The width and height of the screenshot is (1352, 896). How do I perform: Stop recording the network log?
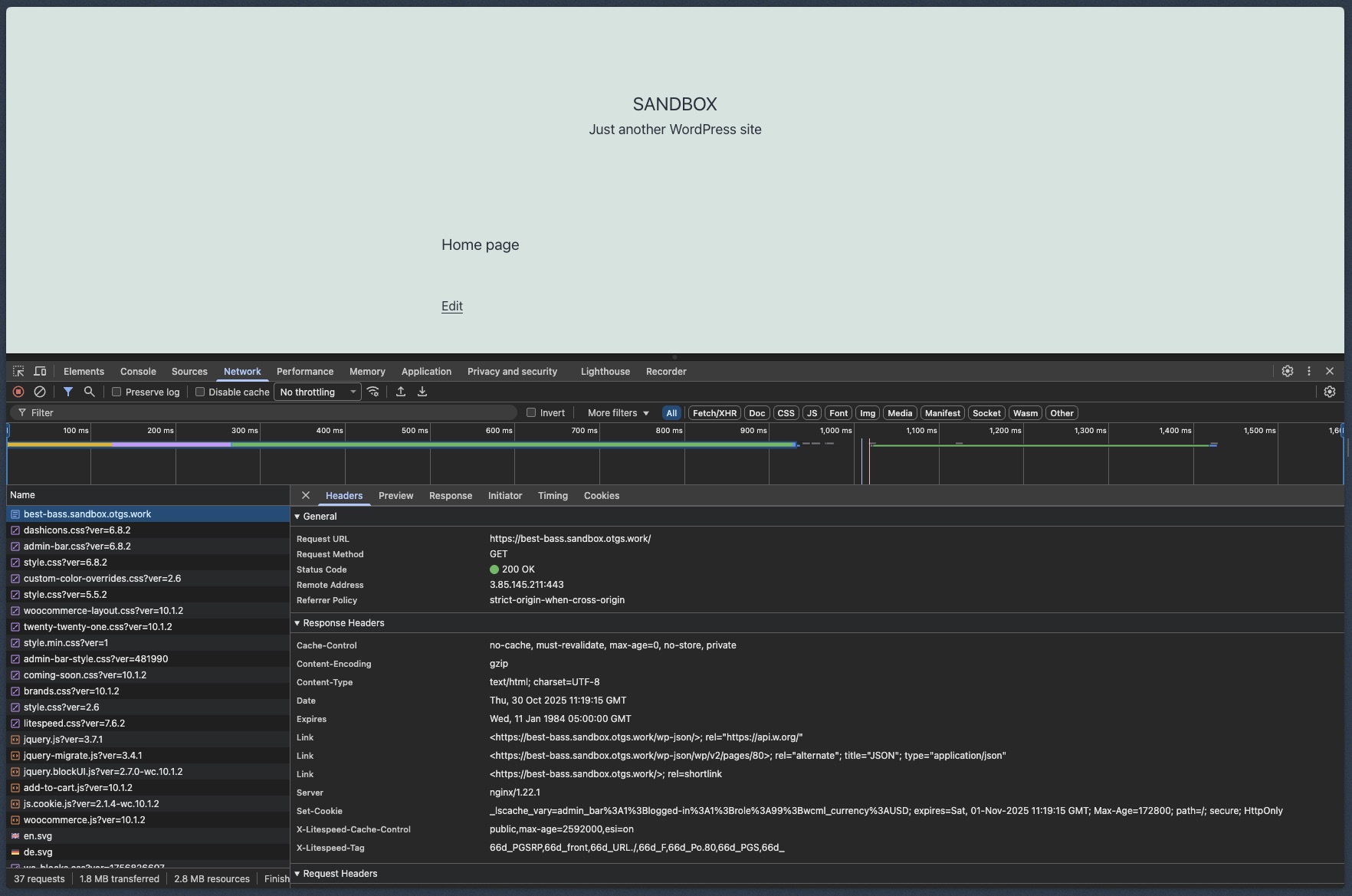coord(18,392)
